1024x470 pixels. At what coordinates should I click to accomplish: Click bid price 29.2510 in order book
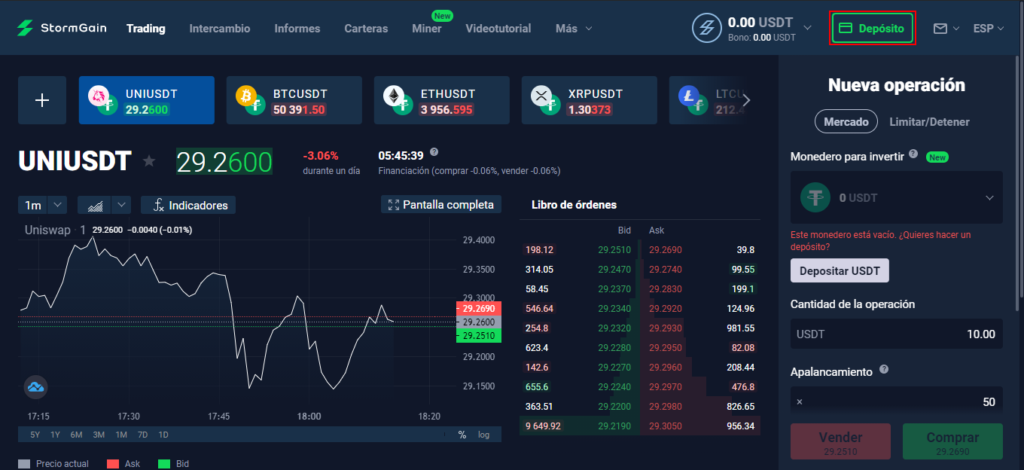click(614, 250)
